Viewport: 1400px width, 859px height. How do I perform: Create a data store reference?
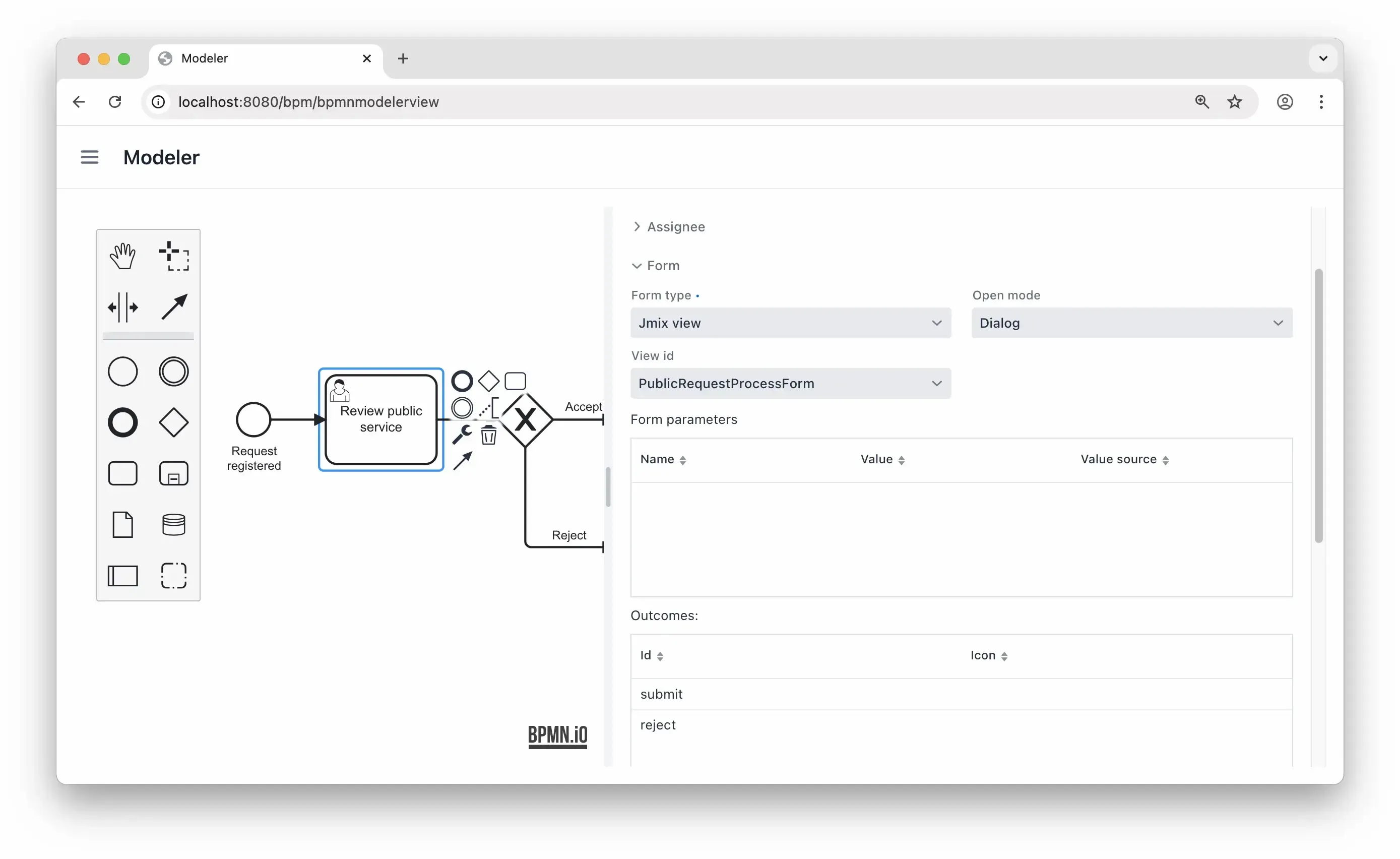pos(174,525)
